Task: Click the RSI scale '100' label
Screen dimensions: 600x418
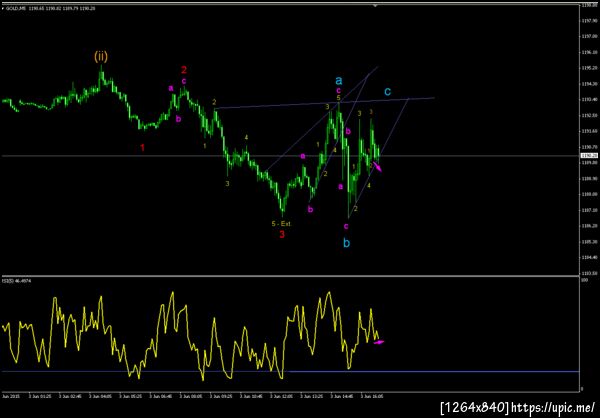Action: point(584,281)
